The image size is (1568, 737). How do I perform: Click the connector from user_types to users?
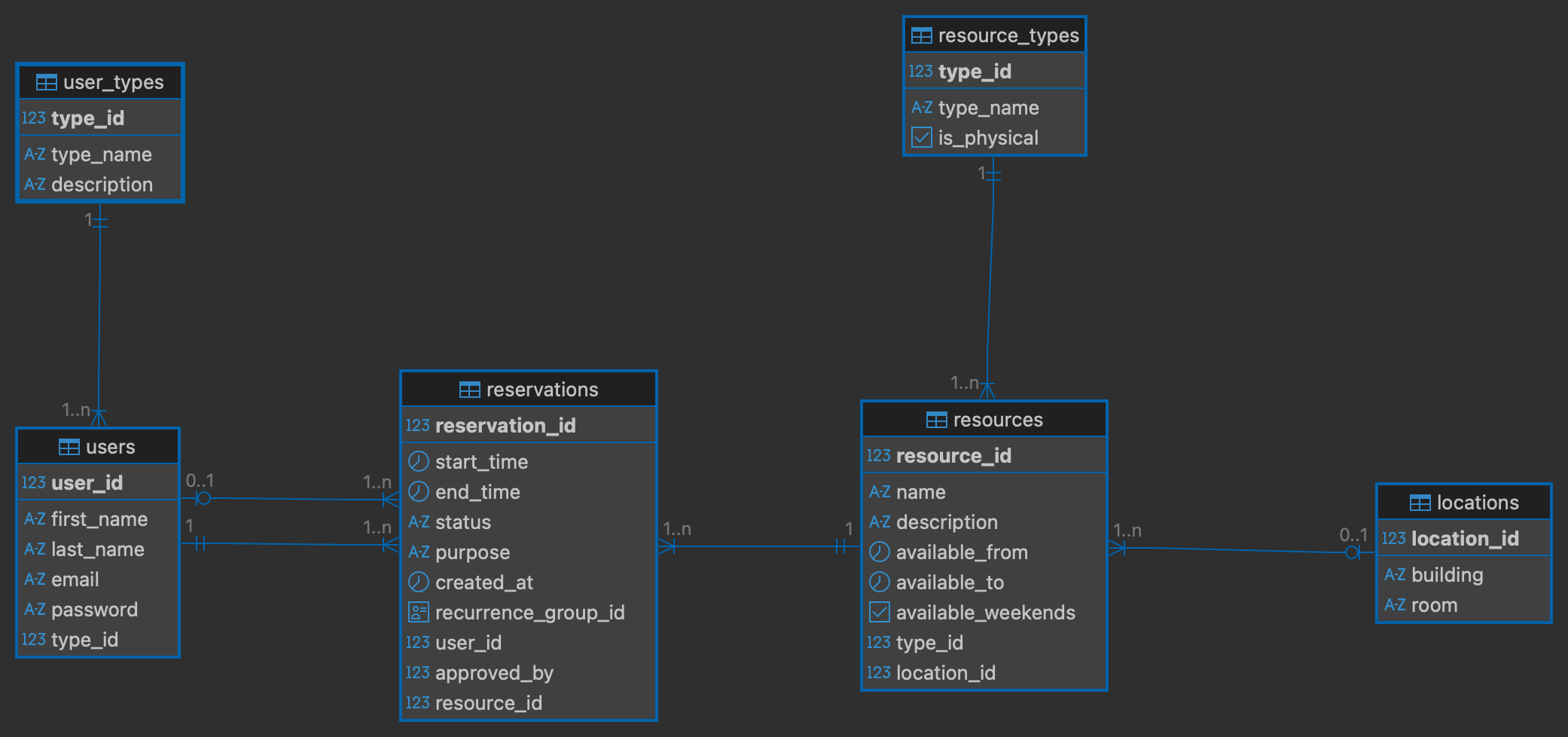[99, 317]
